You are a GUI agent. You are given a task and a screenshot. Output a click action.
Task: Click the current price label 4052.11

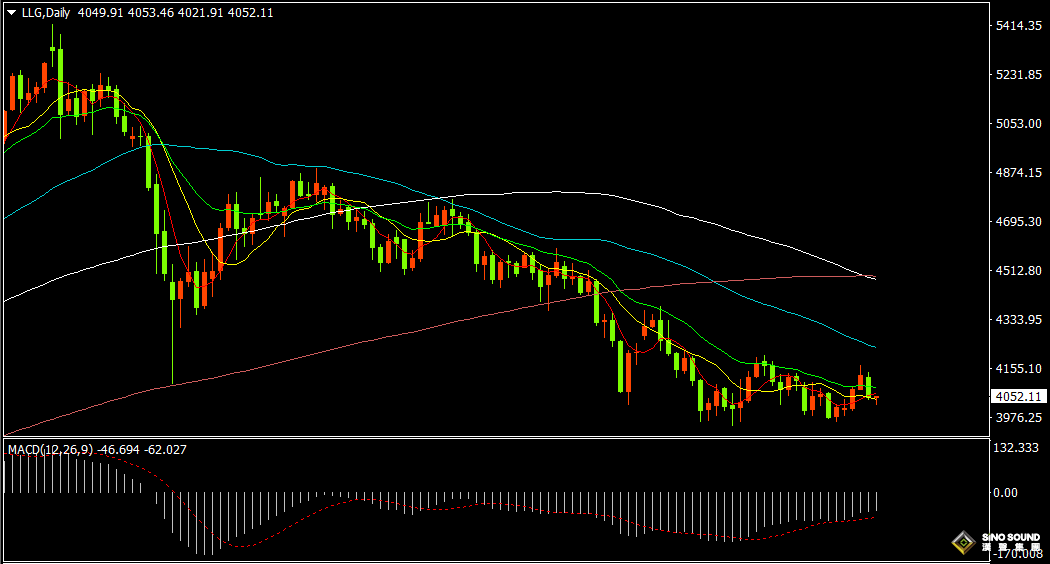tap(1019, 397)
